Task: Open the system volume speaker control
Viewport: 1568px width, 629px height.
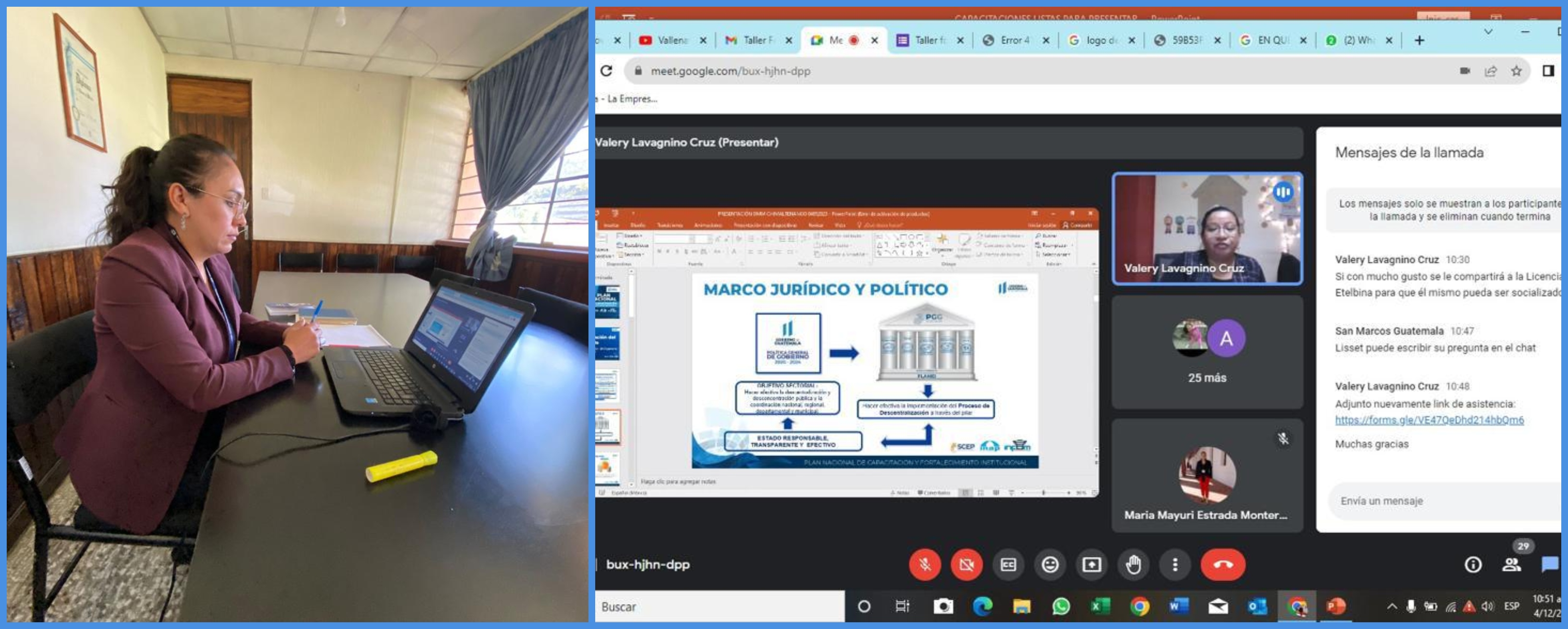Action: pyautogui.click(x=1487, y=606)
